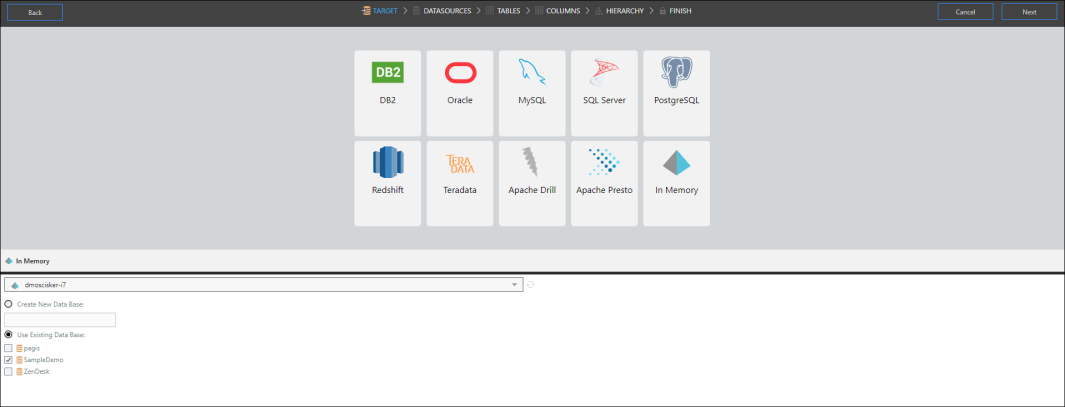Pick the MySQL dolphin icon

[532, 72]
